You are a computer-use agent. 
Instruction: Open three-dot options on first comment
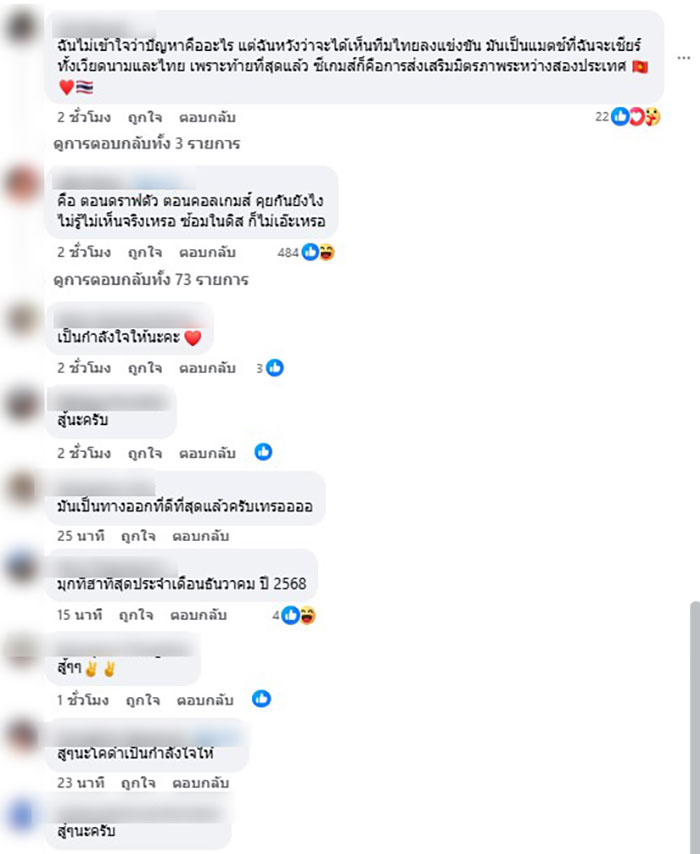point(684,58)
